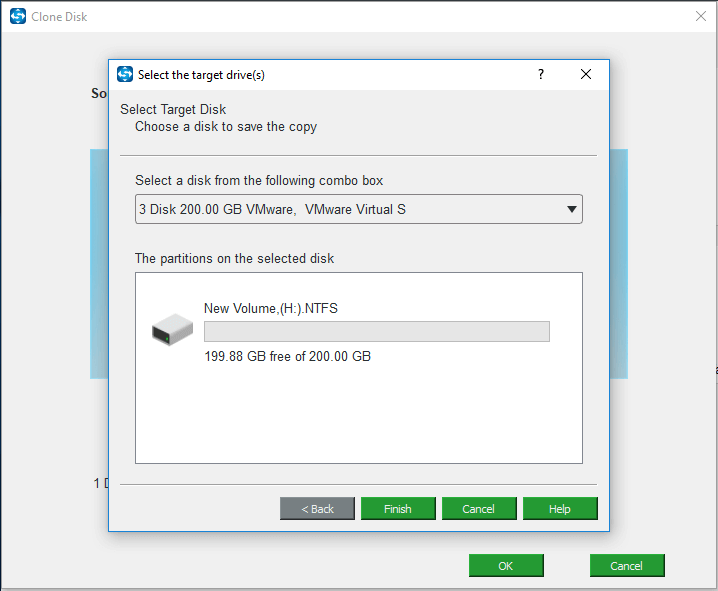The width and height of the screenshot is (718, 591).
Task: Click the icon beside 'Select the target drive(s)'
Action: pos(125,75)
